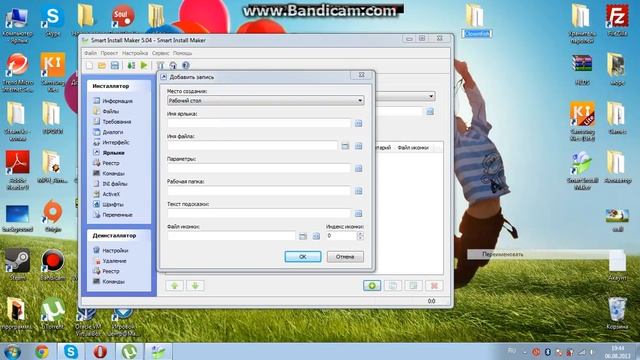Click the green Compile arrows toolbar icon

point(131,65)
